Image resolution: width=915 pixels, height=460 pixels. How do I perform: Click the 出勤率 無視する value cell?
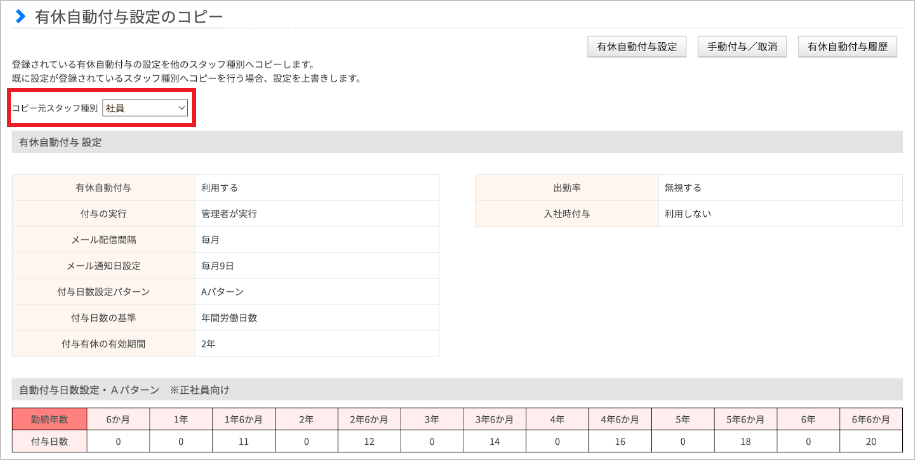pyautogui.click(x=780, y=188)
